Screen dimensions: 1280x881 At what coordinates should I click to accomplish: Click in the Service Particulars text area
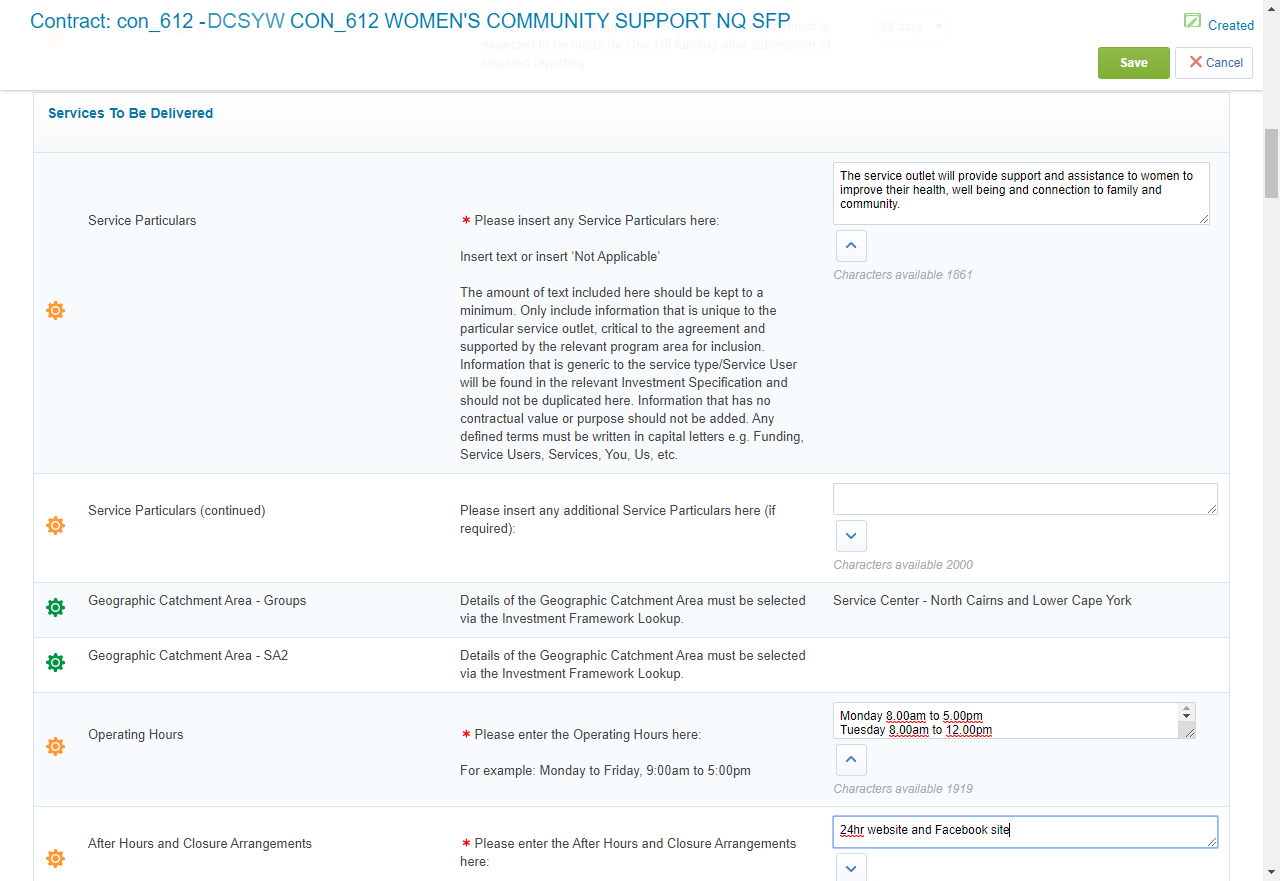[1020, 193]
